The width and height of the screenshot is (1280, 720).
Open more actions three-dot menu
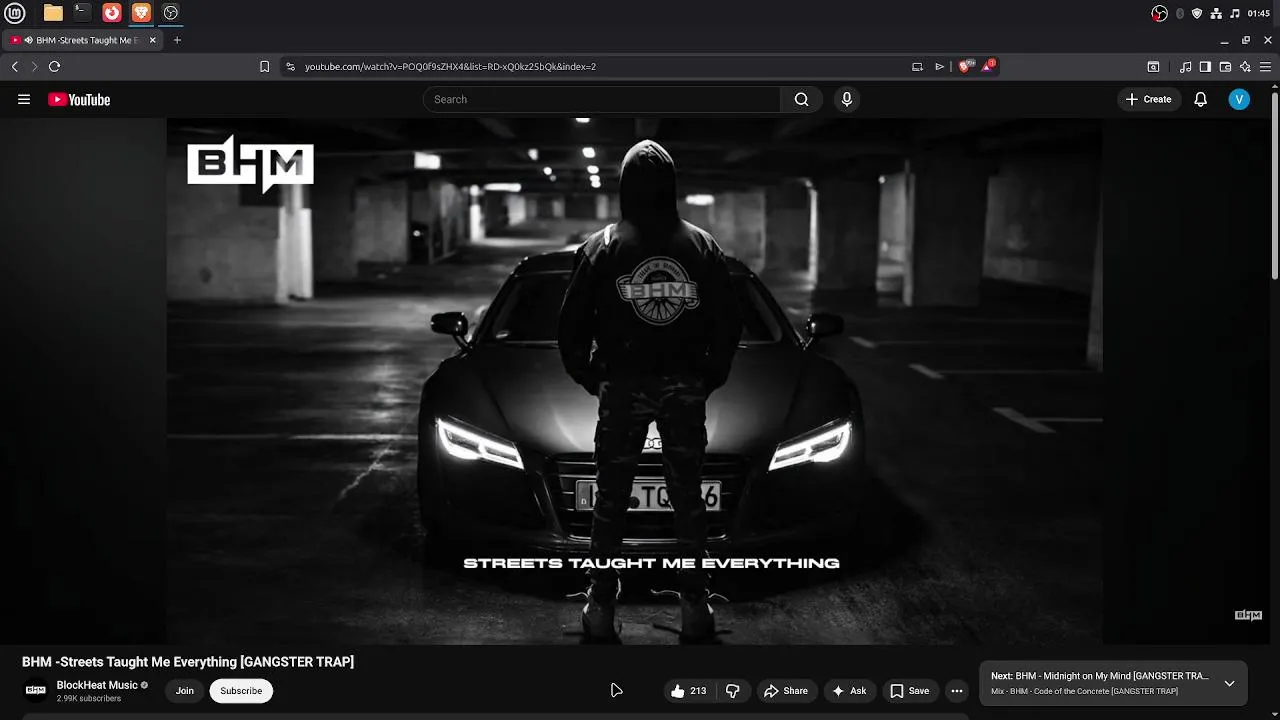[x=957, y=691]
